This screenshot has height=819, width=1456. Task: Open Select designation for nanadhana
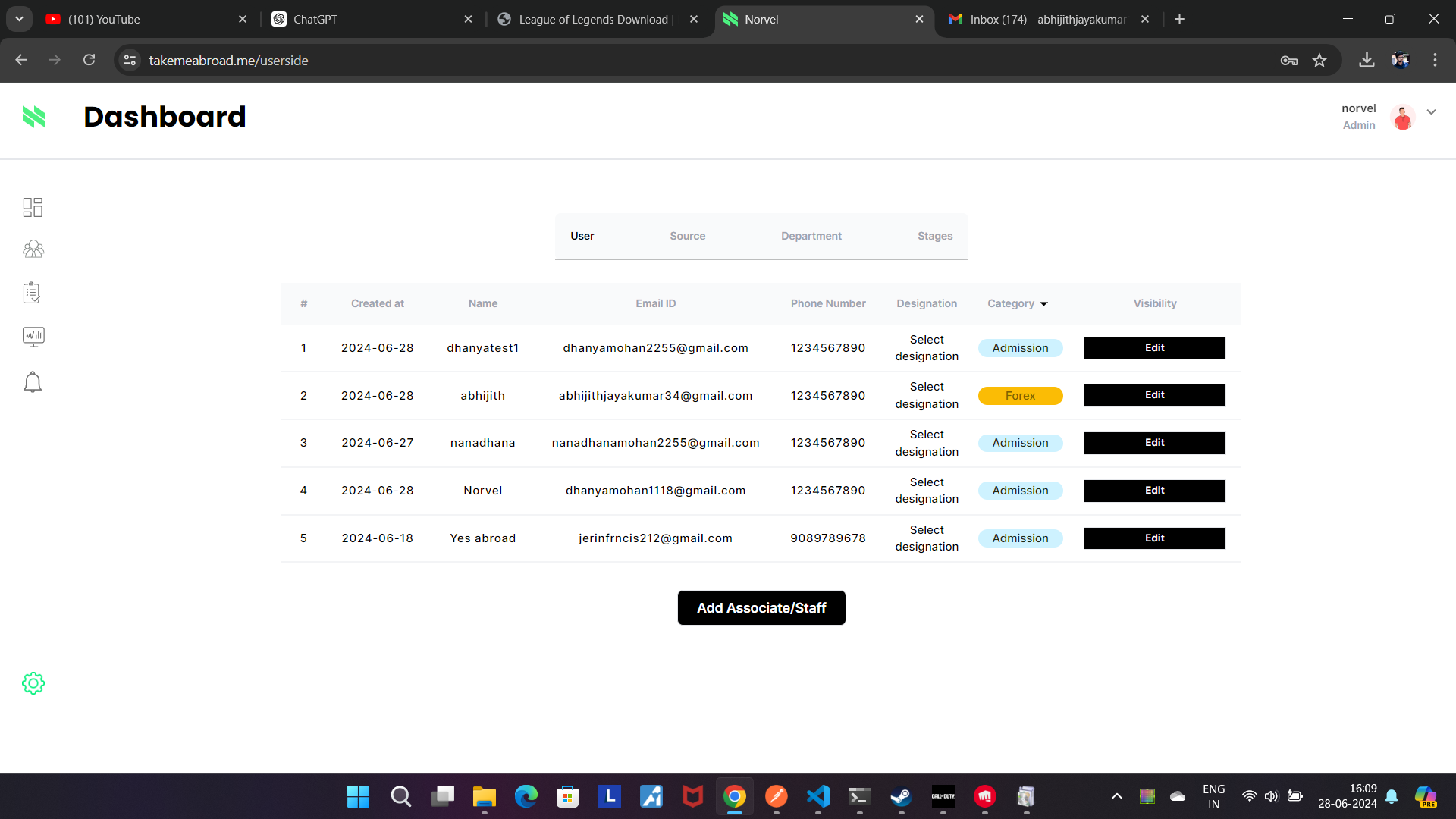pos(927,443)
